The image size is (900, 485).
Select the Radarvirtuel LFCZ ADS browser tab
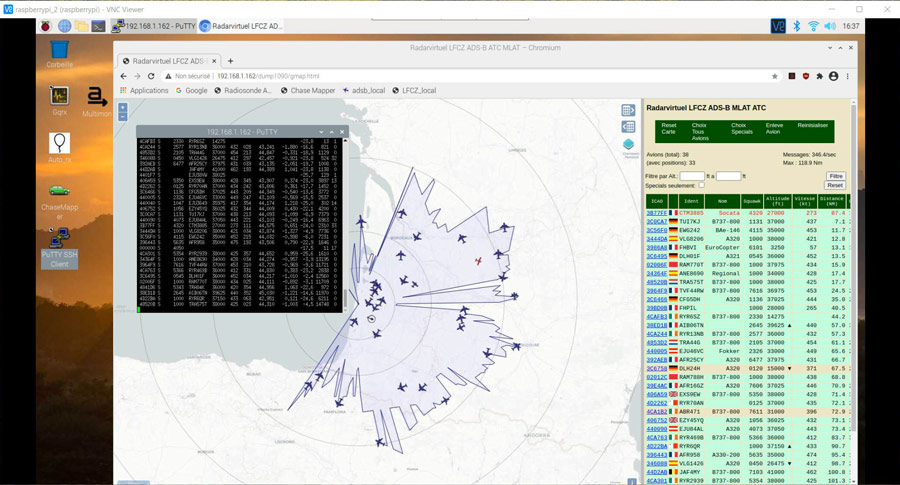(x=169, y=61)
